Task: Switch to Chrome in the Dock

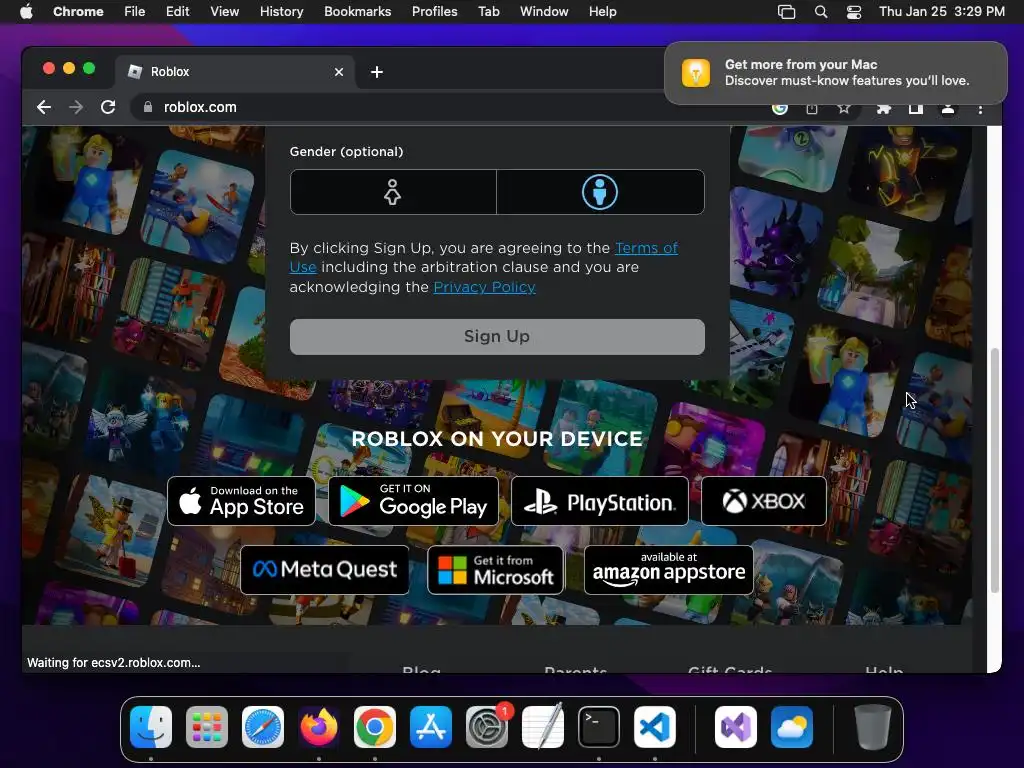Action: tap(375, 727)
